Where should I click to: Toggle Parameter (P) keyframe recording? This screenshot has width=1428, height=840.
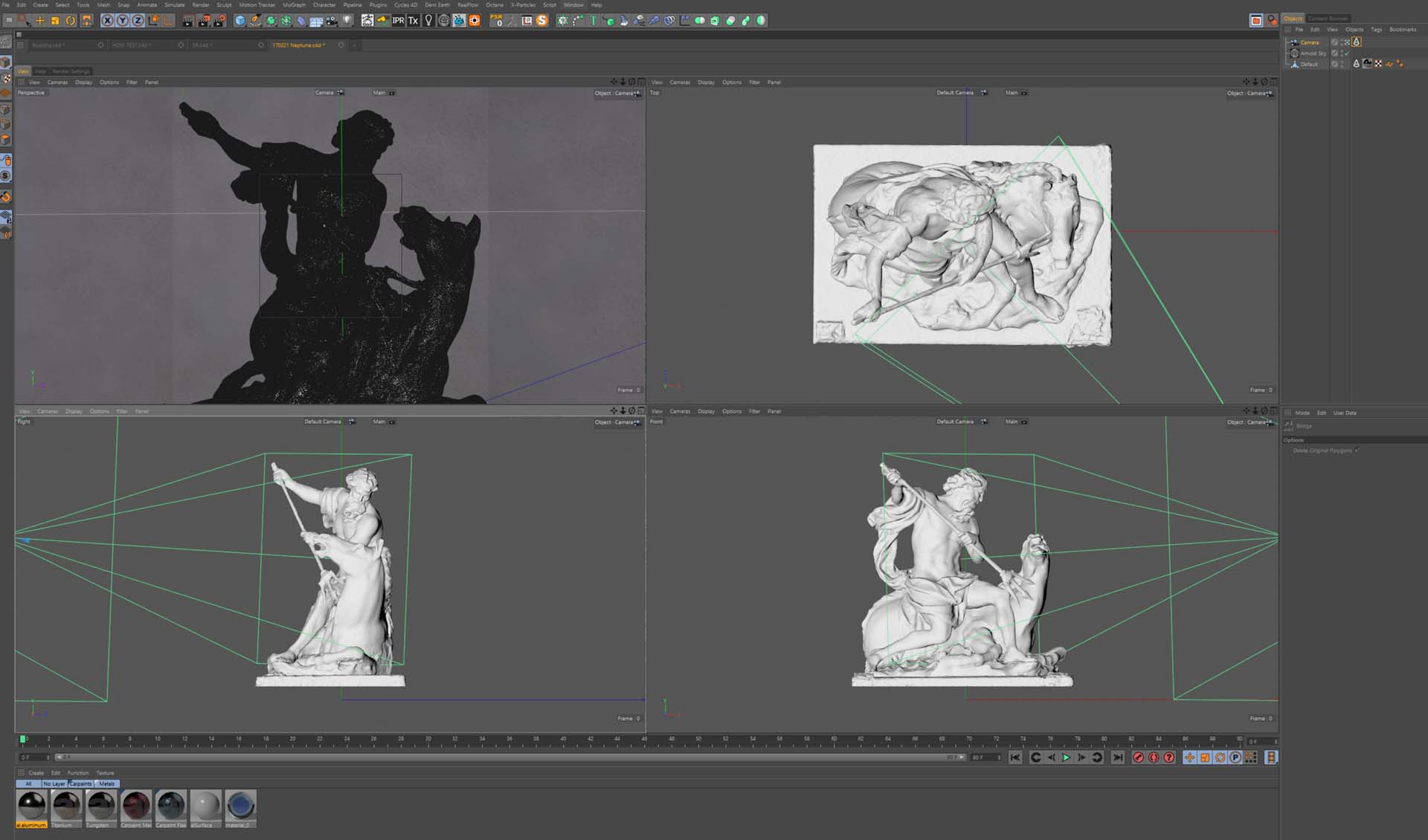(1235, 757)
